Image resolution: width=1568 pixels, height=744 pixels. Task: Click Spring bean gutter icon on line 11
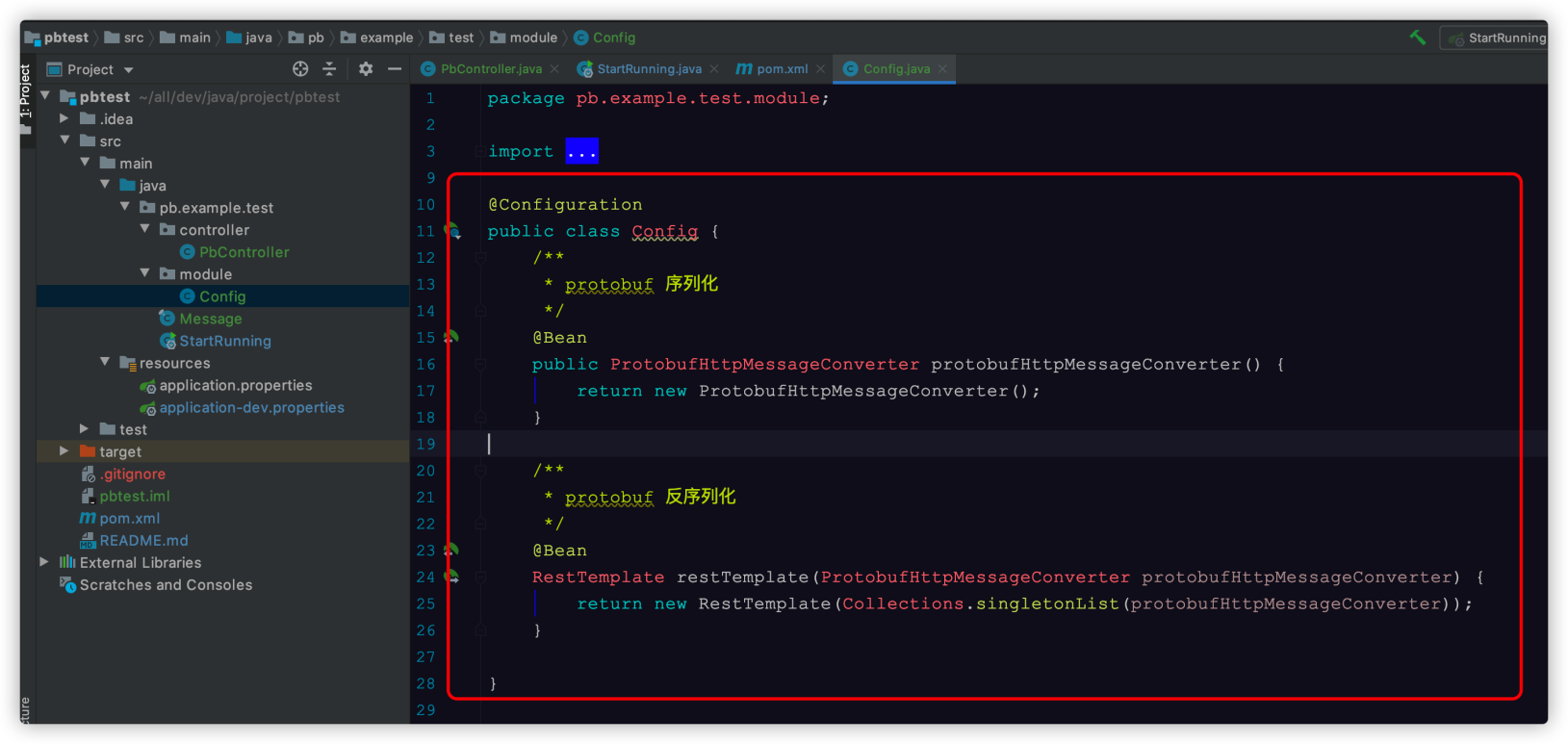tap(452, 231)
